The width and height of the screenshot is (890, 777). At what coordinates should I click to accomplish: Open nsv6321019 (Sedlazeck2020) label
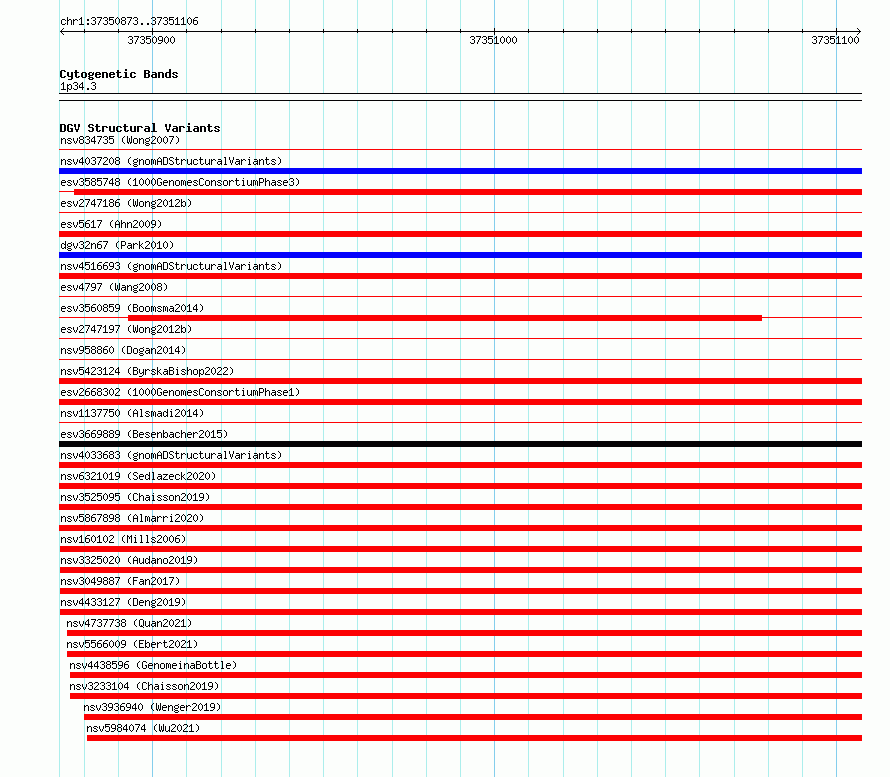(x=138, y=476)
